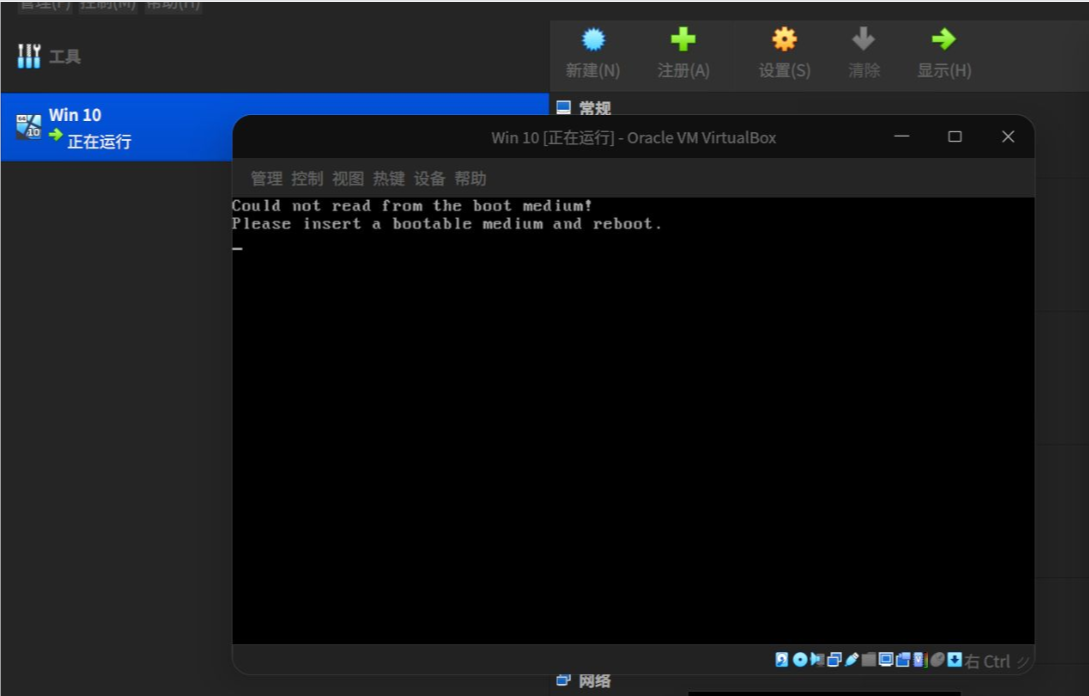Click the New (新建) VM toolbar button
1089x696 pixels.
pyautogui.click(x=592, y=53)
